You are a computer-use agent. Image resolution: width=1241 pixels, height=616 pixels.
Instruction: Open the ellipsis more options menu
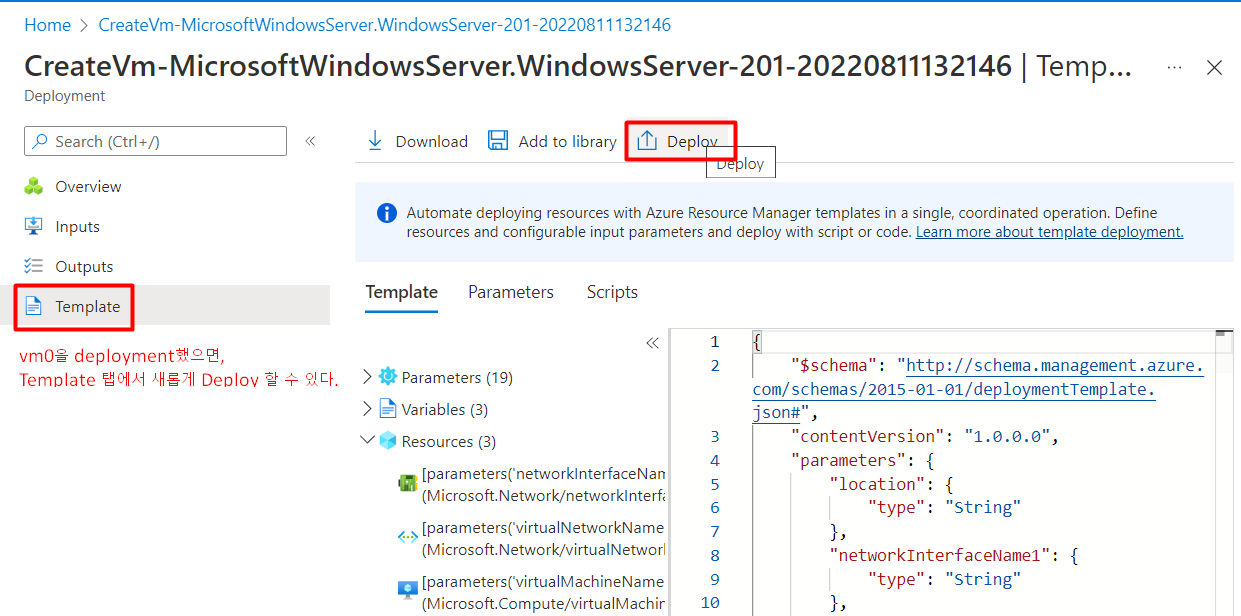[x=1174, y=67]
